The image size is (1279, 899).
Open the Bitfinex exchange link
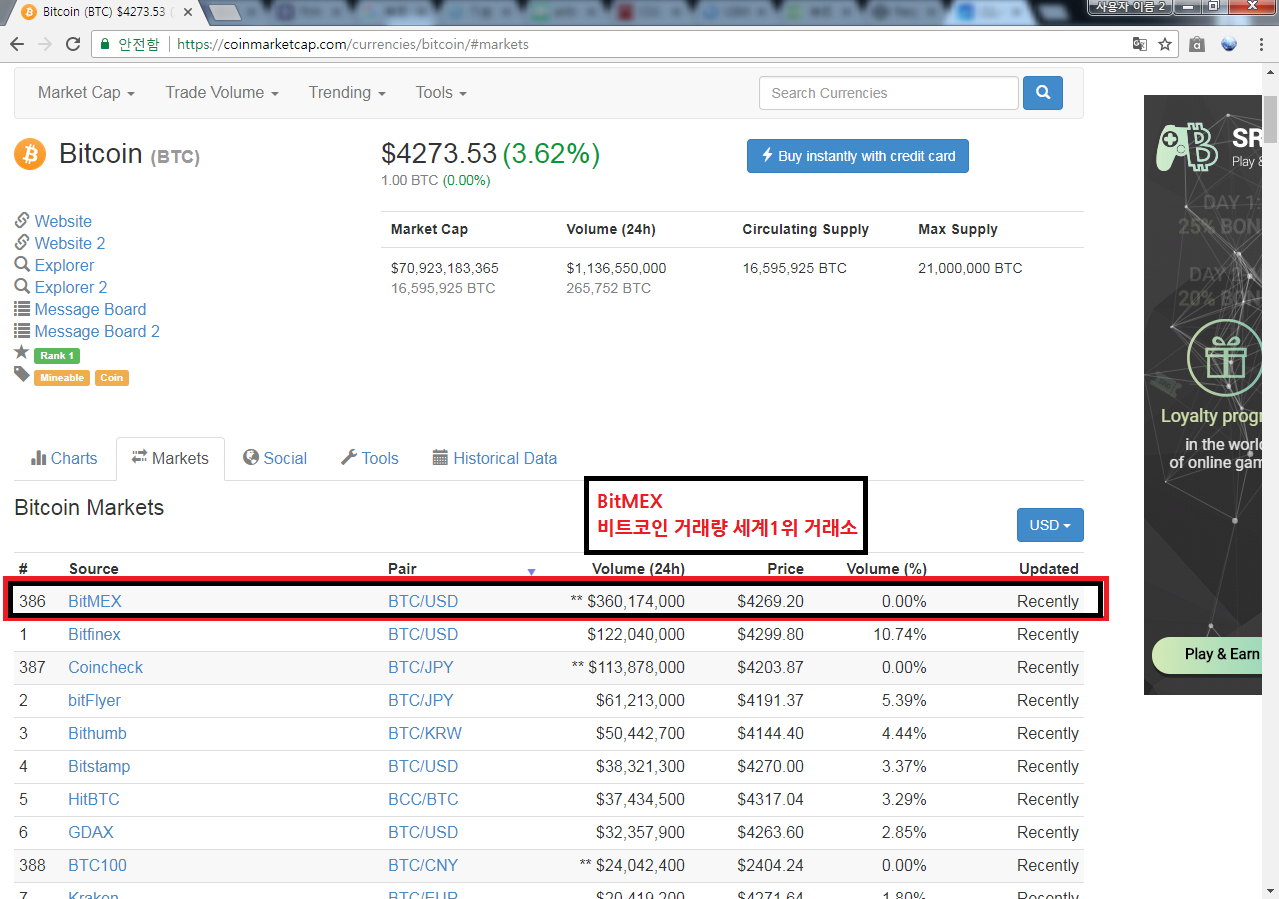click(x=94, y=634)
